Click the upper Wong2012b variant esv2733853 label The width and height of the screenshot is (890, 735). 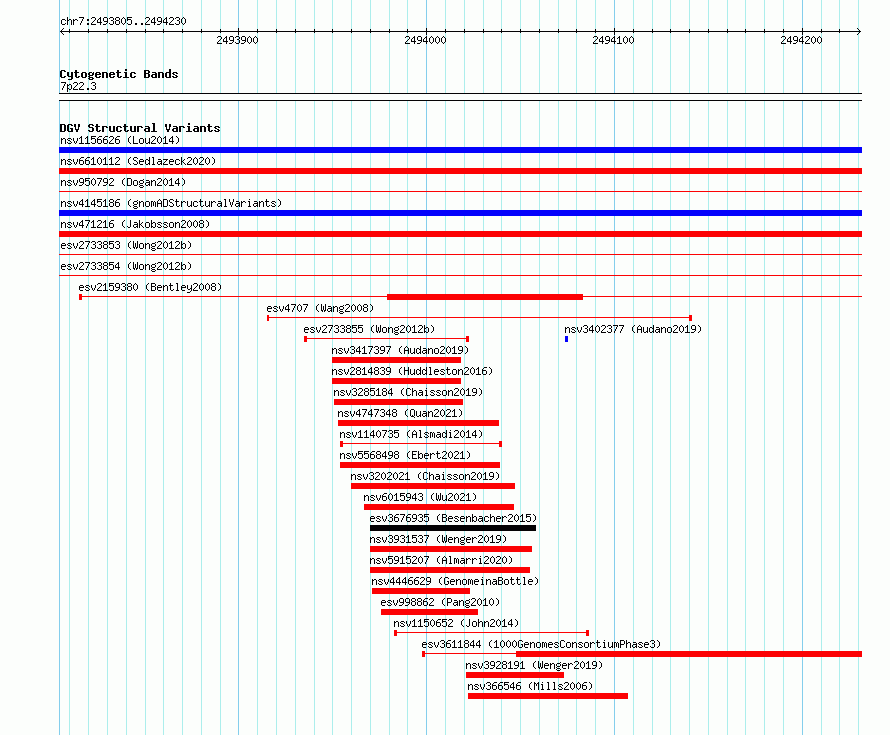(x=126, y=245)
